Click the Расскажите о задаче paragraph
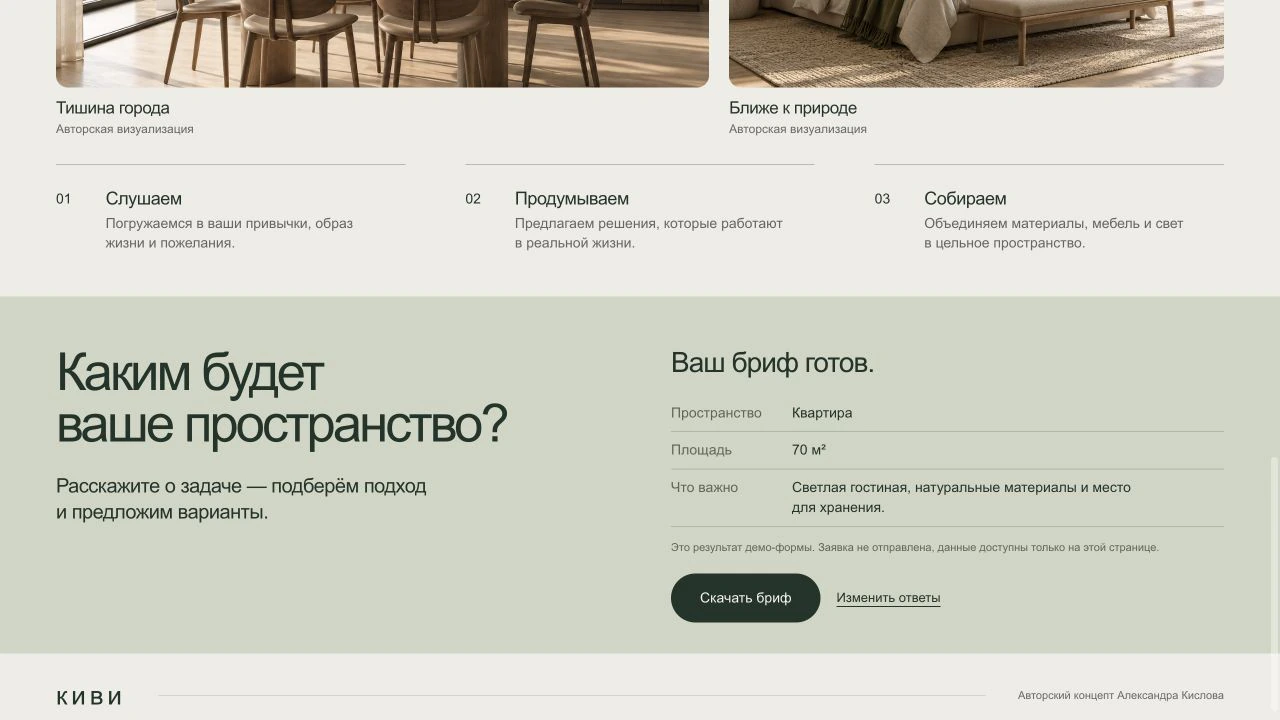1280x720 pixels. tap(241, 499)
